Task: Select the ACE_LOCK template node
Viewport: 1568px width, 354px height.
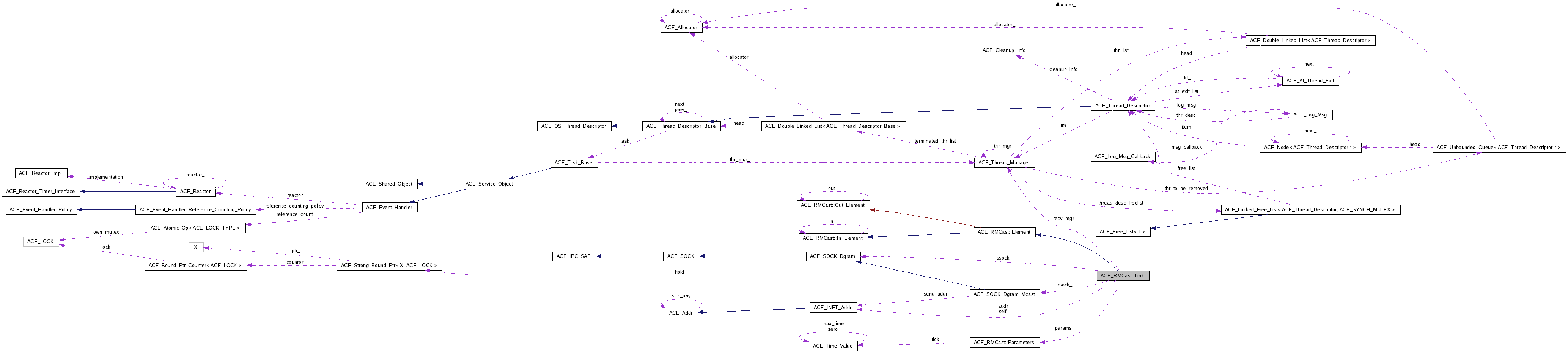Action: tap(41, 241)
